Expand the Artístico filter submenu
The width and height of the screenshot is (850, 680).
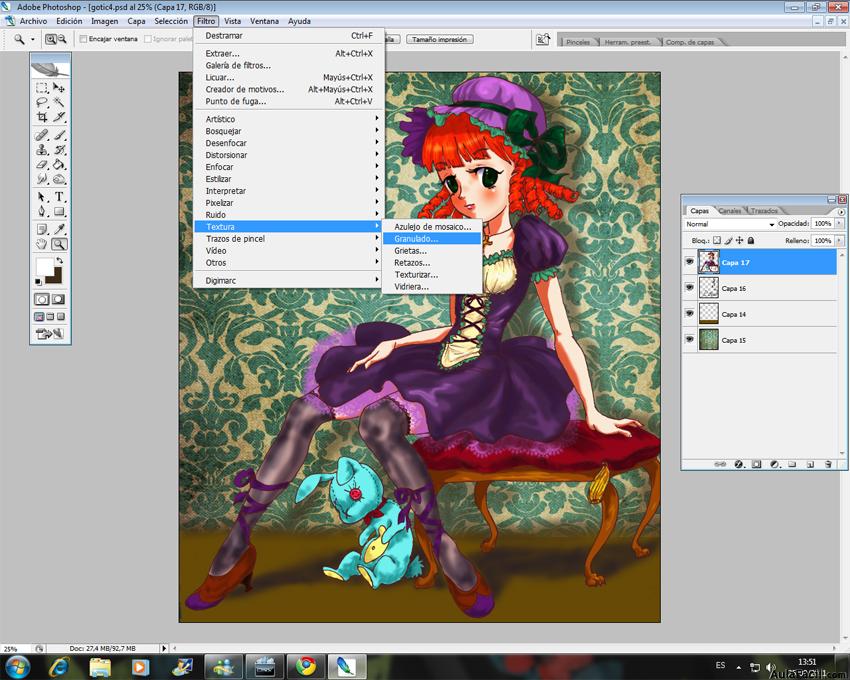point(289,119)
